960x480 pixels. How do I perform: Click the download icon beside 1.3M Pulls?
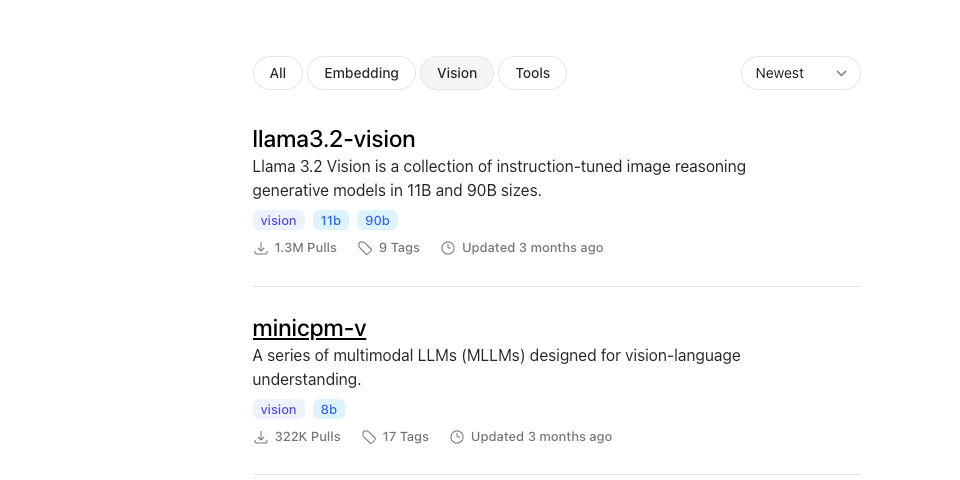click(x=261, y=248)
